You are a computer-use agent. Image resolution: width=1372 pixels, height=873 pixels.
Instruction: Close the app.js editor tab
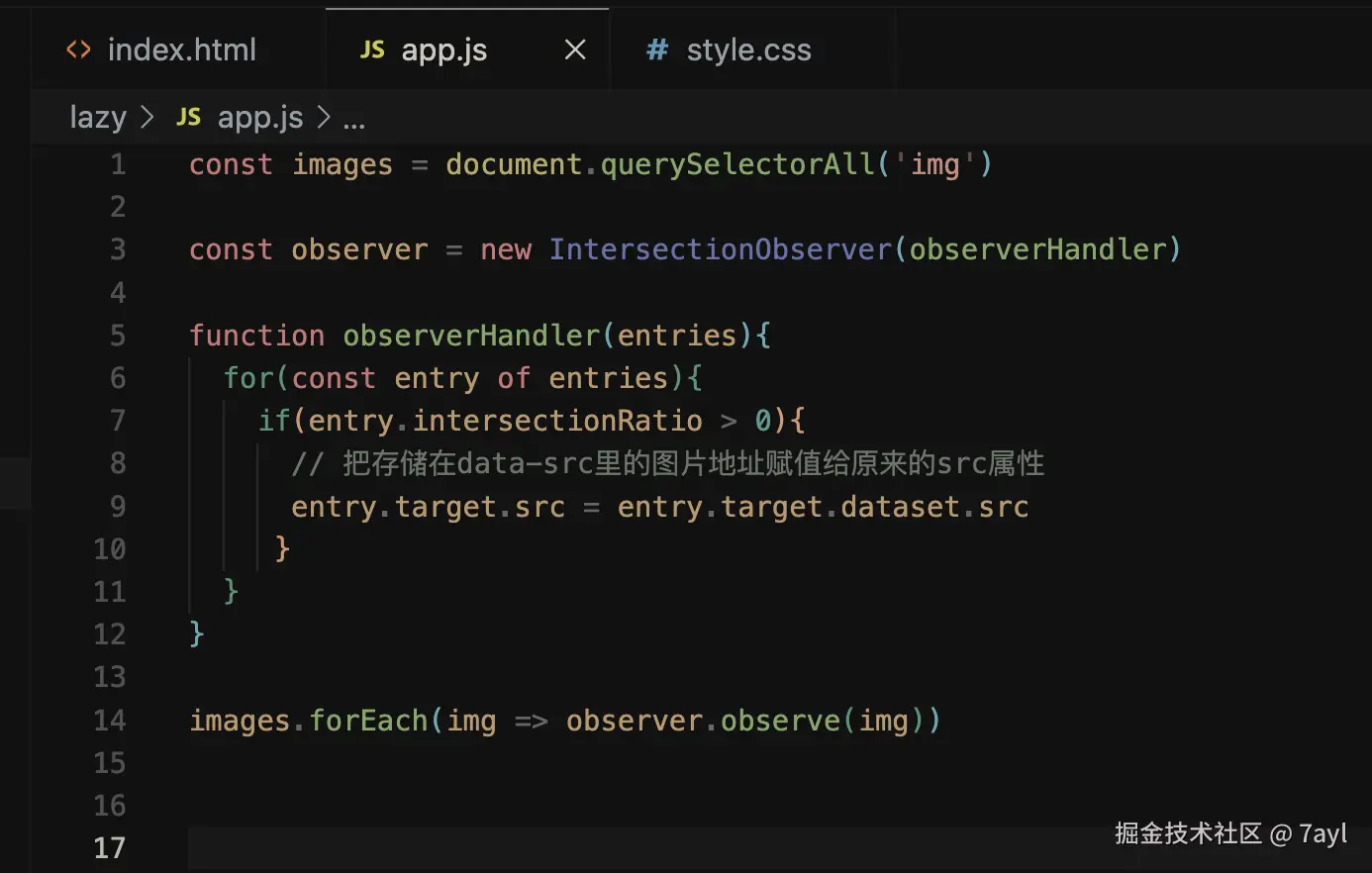[575, 49]
